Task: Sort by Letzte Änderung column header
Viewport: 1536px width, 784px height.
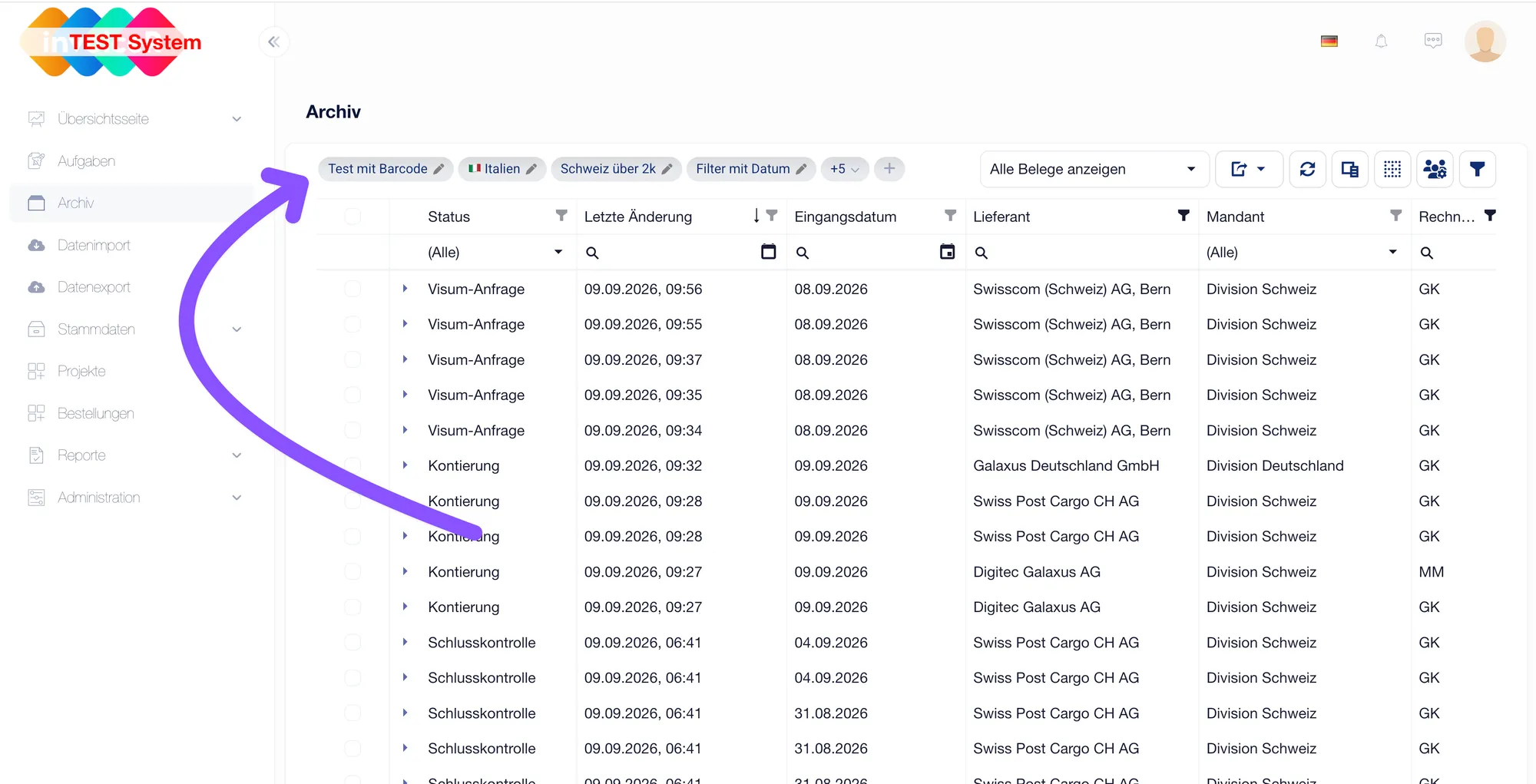Action: pos(637,217)
